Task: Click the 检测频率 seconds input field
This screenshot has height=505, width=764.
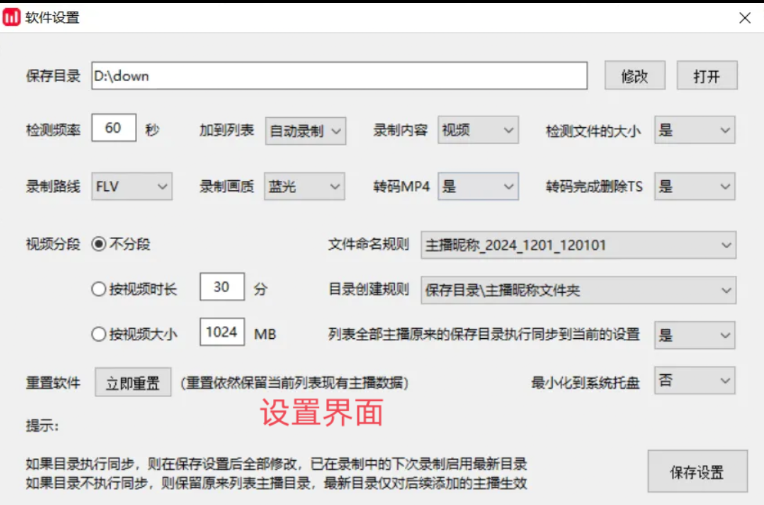Action: point(113,129)
